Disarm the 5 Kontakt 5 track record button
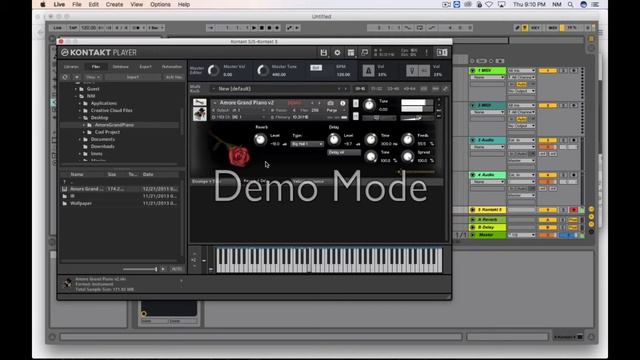The height and width of the screenshot is (360, 640). (x=573, y=210)
